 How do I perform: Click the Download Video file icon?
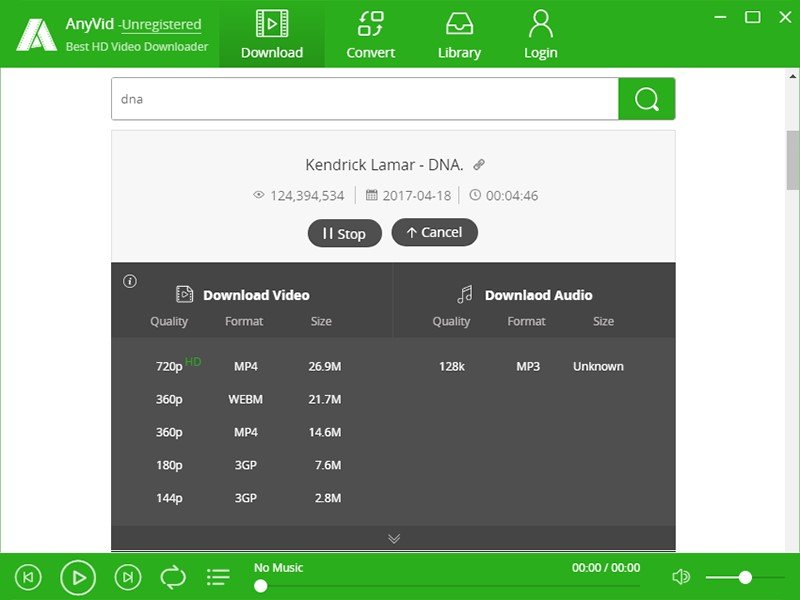click(x=184, y=294)
